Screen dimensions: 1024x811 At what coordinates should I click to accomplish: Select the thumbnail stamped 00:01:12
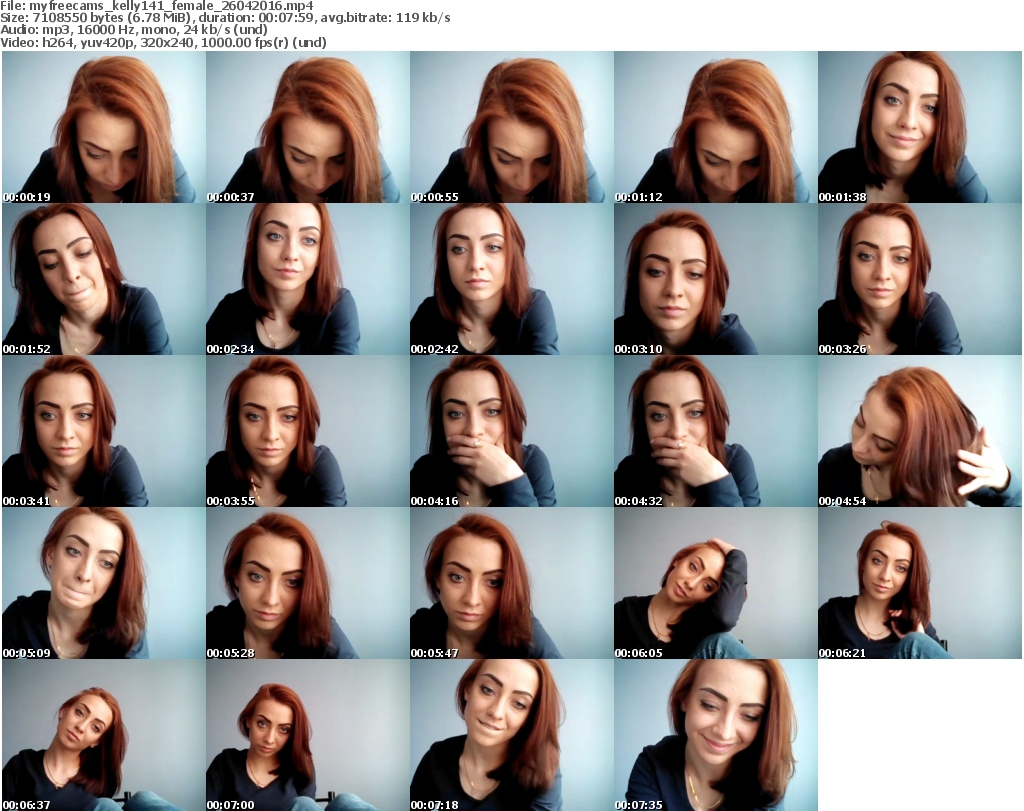tap(715, 127)
